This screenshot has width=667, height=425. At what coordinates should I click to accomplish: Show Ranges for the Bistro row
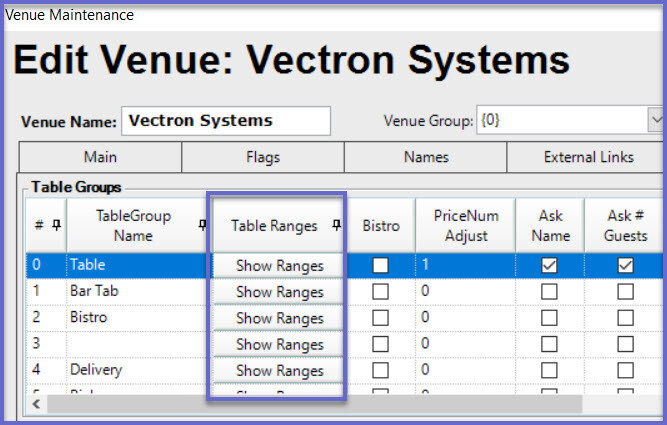point(278,318)
